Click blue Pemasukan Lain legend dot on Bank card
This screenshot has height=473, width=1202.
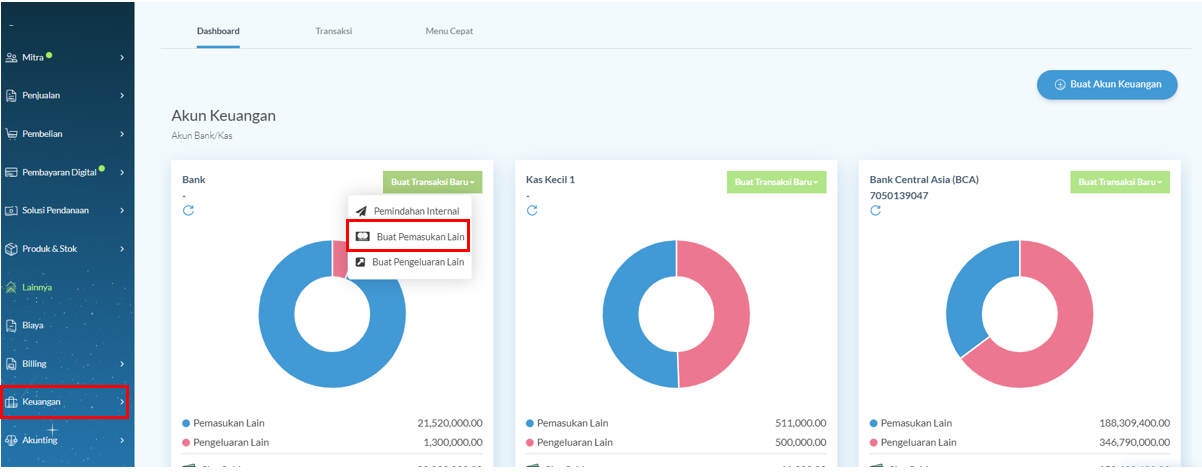tap(186, 423)
